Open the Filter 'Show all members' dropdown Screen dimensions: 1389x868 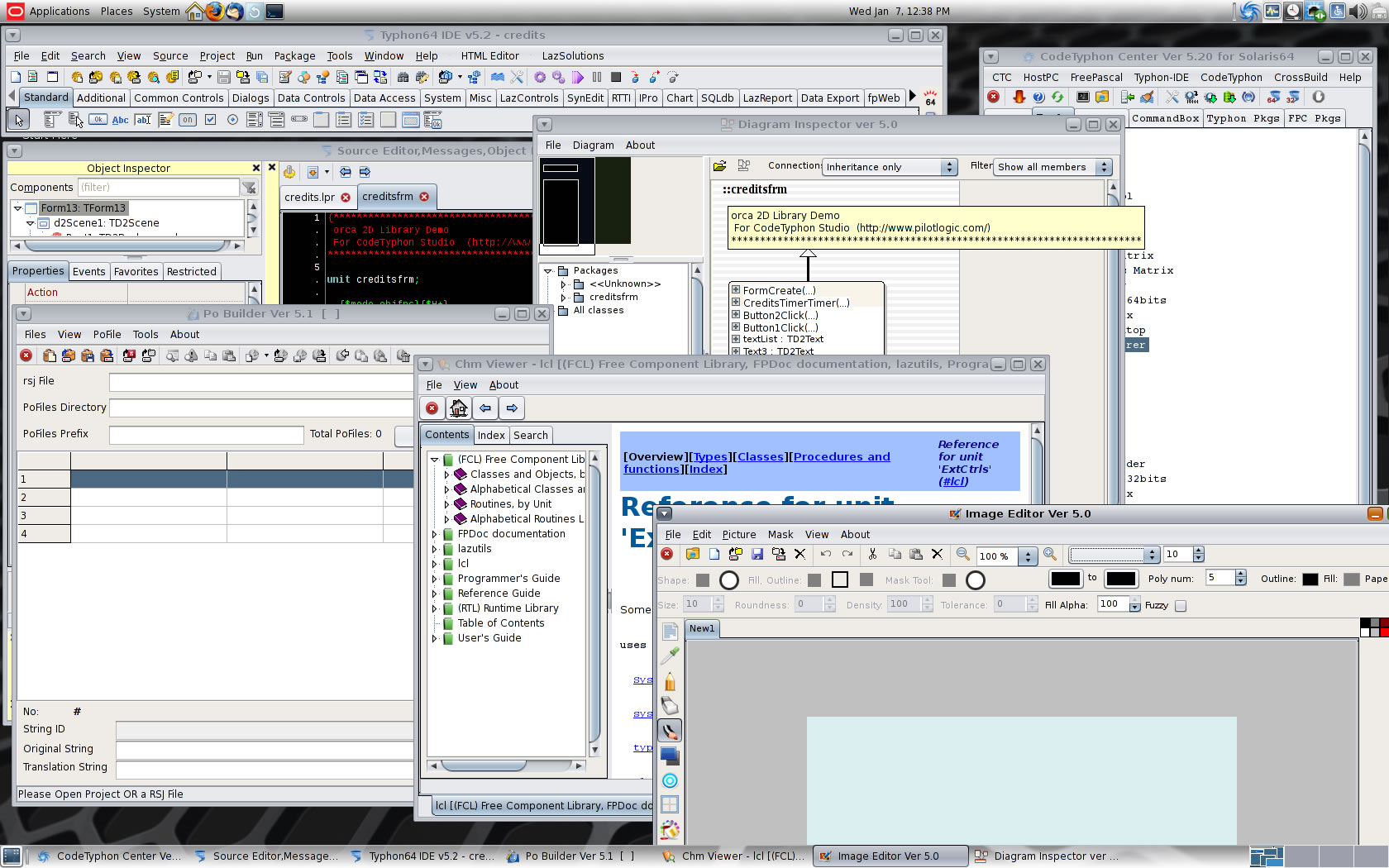[x=1052, y=167]
